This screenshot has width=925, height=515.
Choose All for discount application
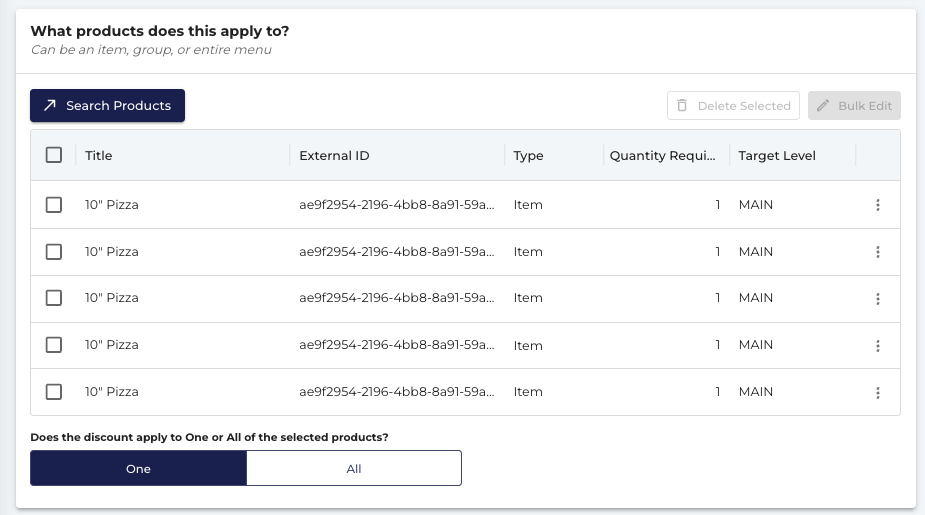point(354,468)
